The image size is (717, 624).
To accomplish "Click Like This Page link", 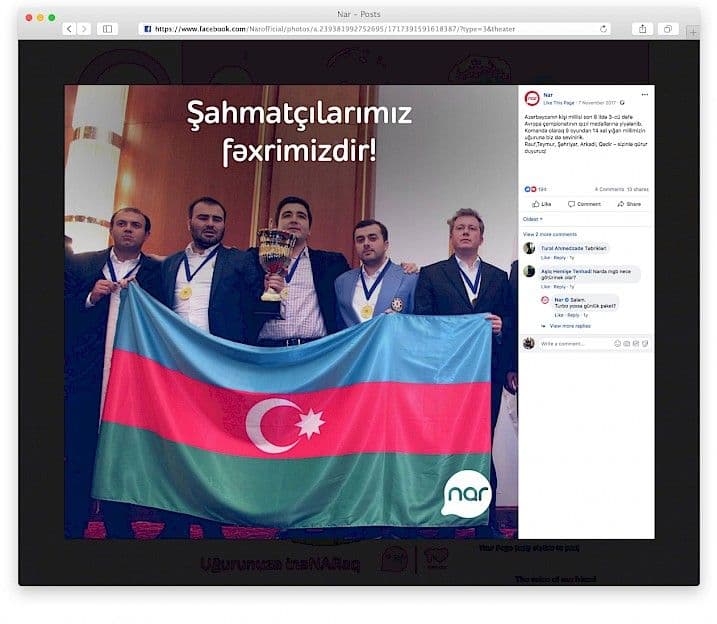I will pyautogui.click(x=558, y=103).
